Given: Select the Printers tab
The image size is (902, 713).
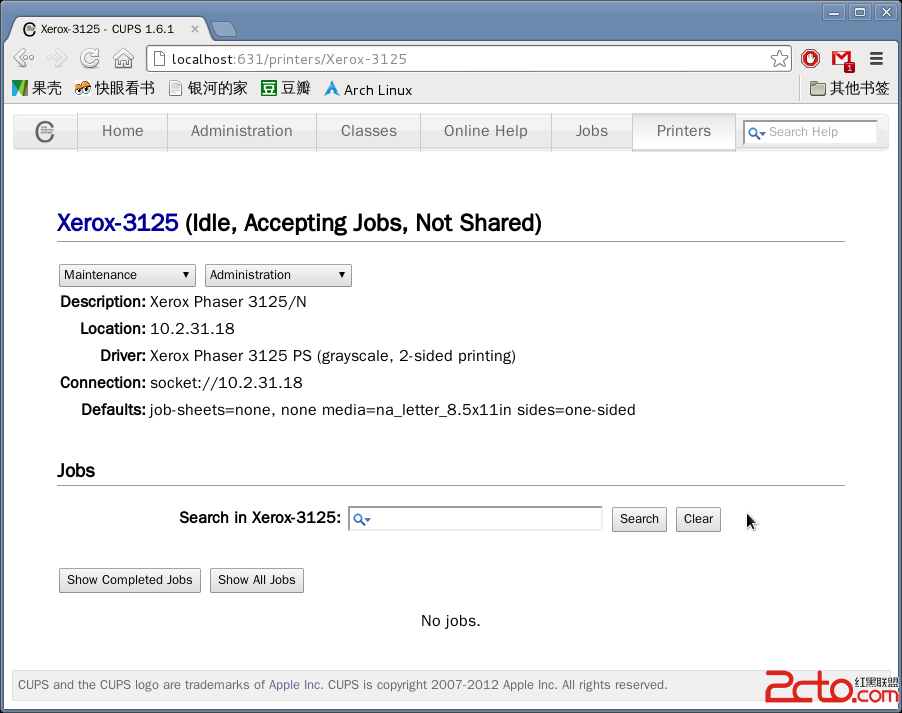Looking at the screenshot, I should click(683, 131).
